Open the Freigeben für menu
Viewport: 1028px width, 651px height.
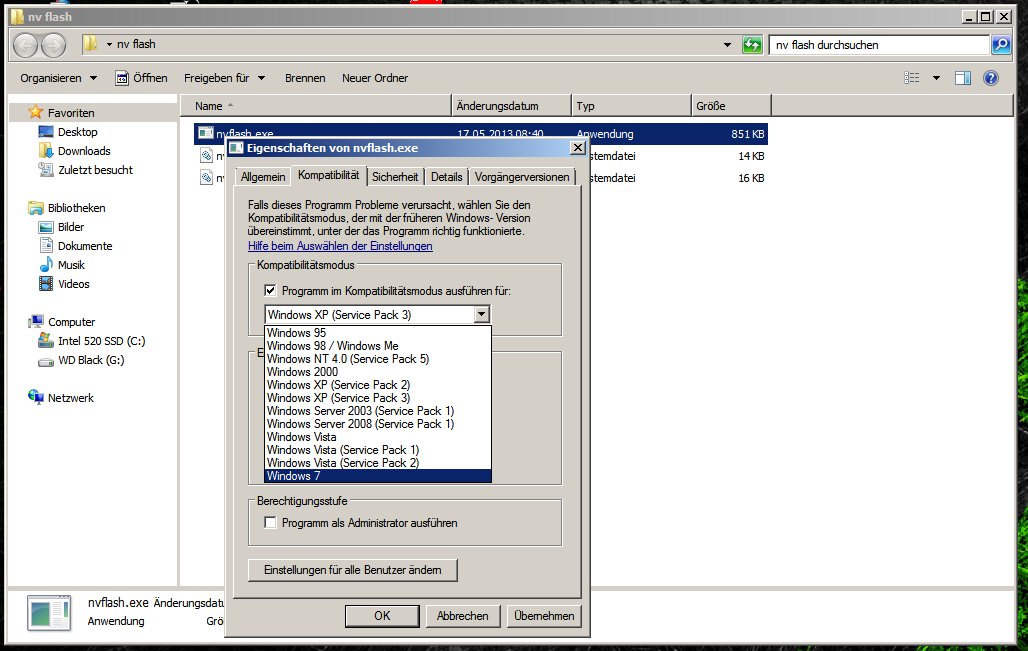click(224, 78)
